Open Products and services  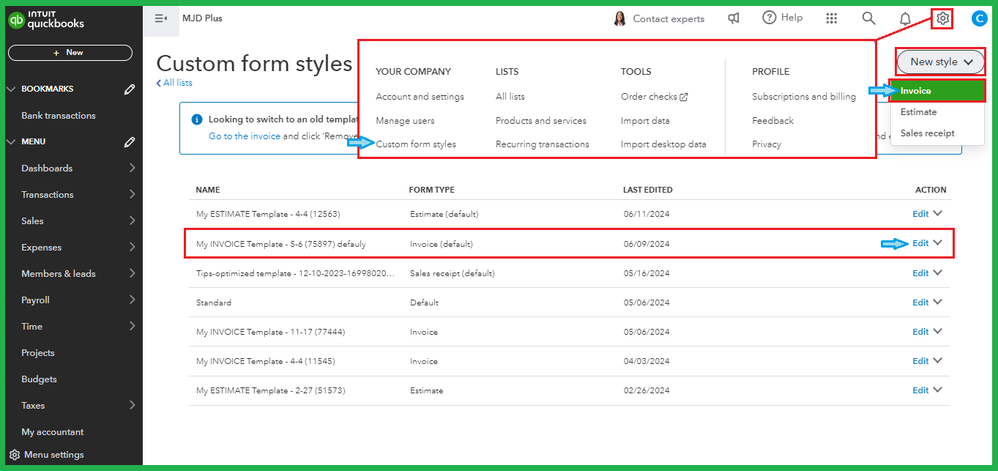(x=541, y=120)
